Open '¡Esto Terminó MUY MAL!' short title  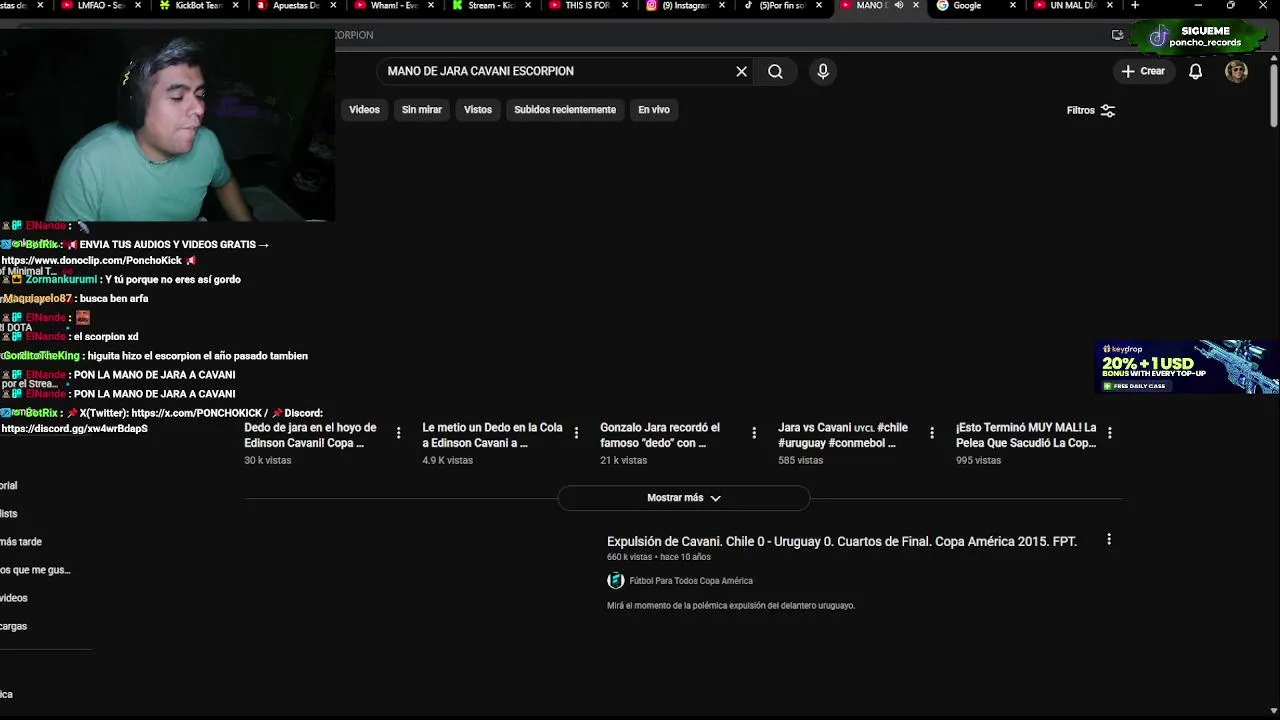tap(1026, 435)
